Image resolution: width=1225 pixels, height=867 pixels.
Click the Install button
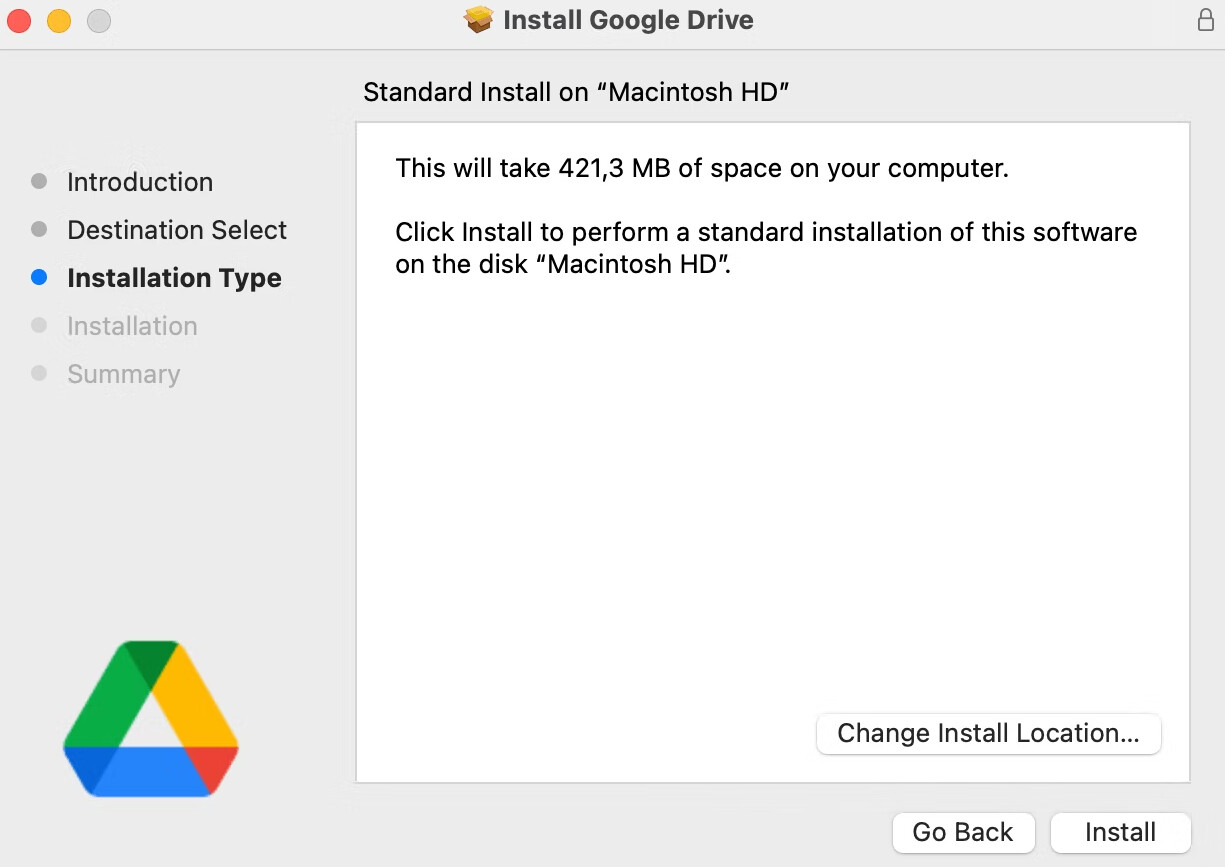1120,832
